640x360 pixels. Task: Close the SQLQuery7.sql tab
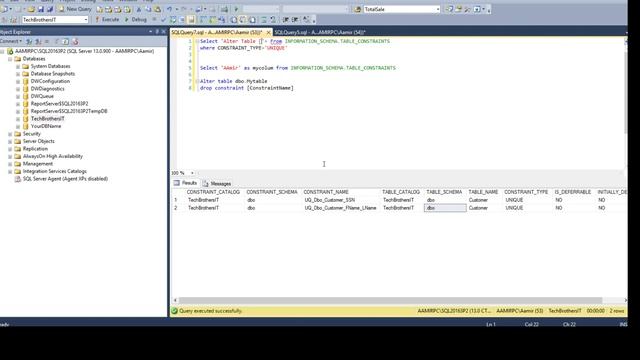click(268, 32)
